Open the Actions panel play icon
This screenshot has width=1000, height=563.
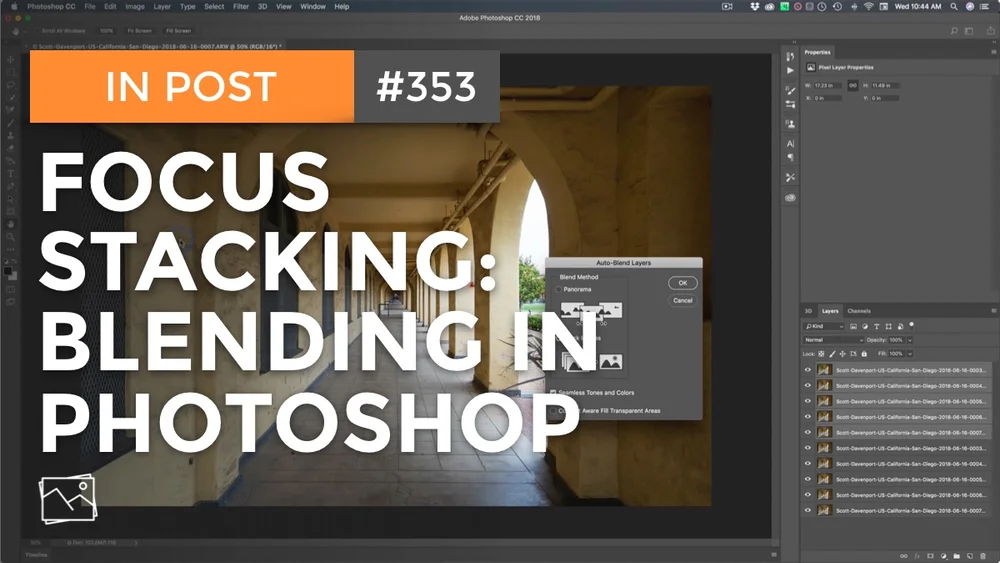(x=790, y=71)
